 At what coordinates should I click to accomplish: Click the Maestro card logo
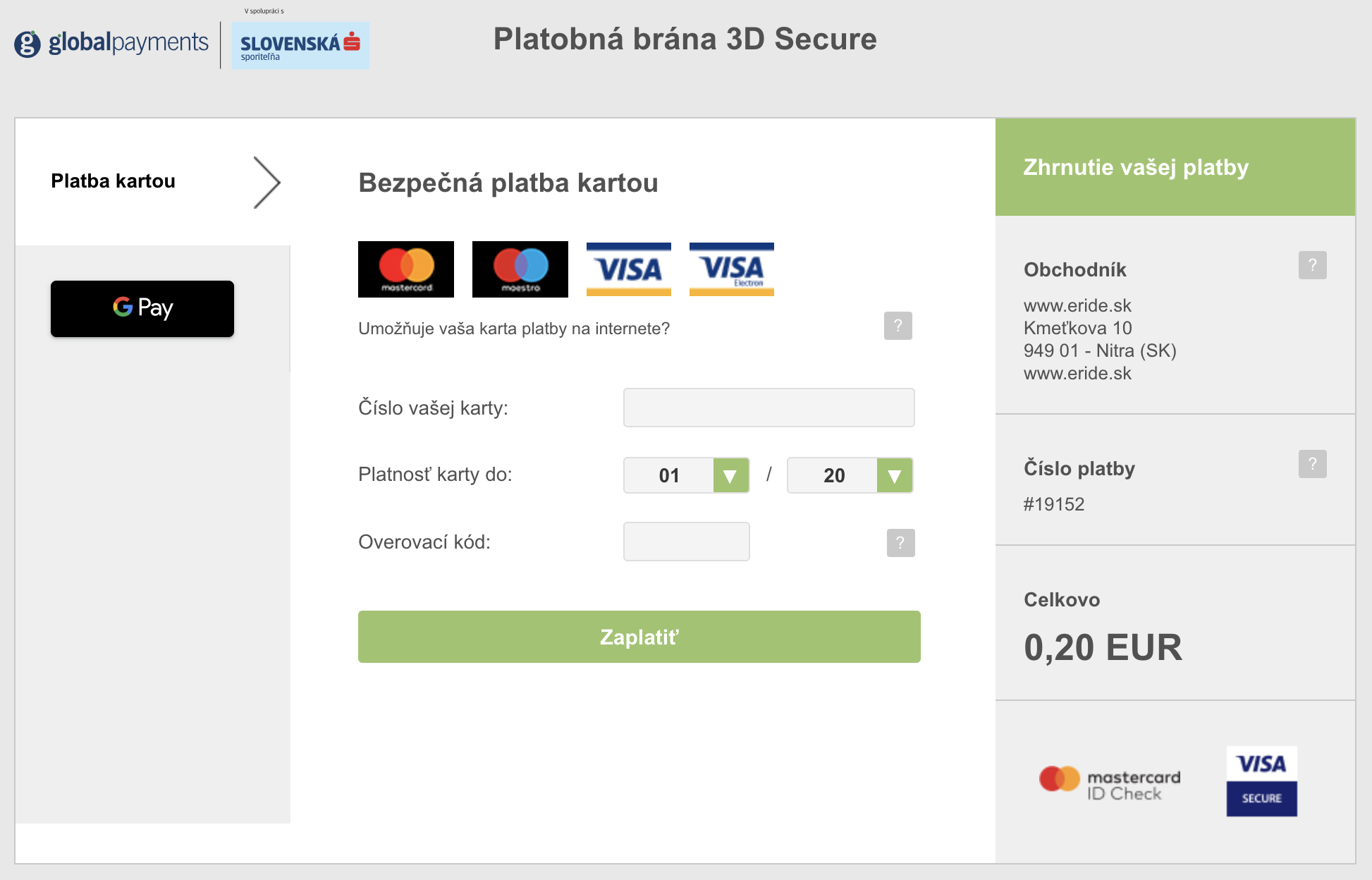click(520, 269)
